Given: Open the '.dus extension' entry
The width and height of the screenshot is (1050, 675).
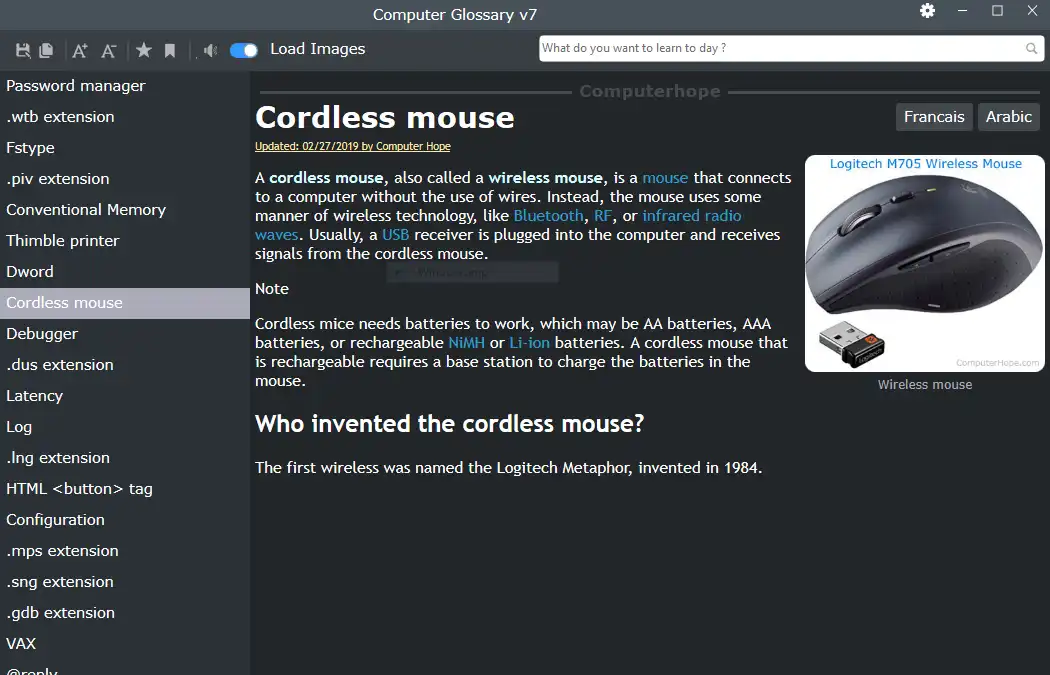Looking at the screenshot, I should [x=125, y=364].
